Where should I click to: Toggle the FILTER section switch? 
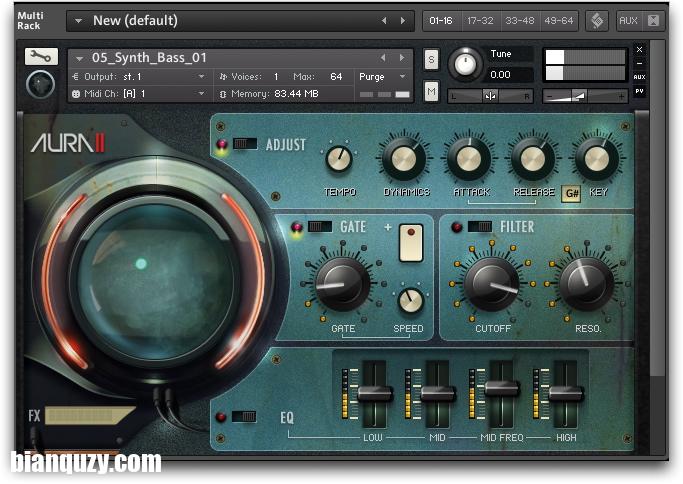(x=480, y=227)
